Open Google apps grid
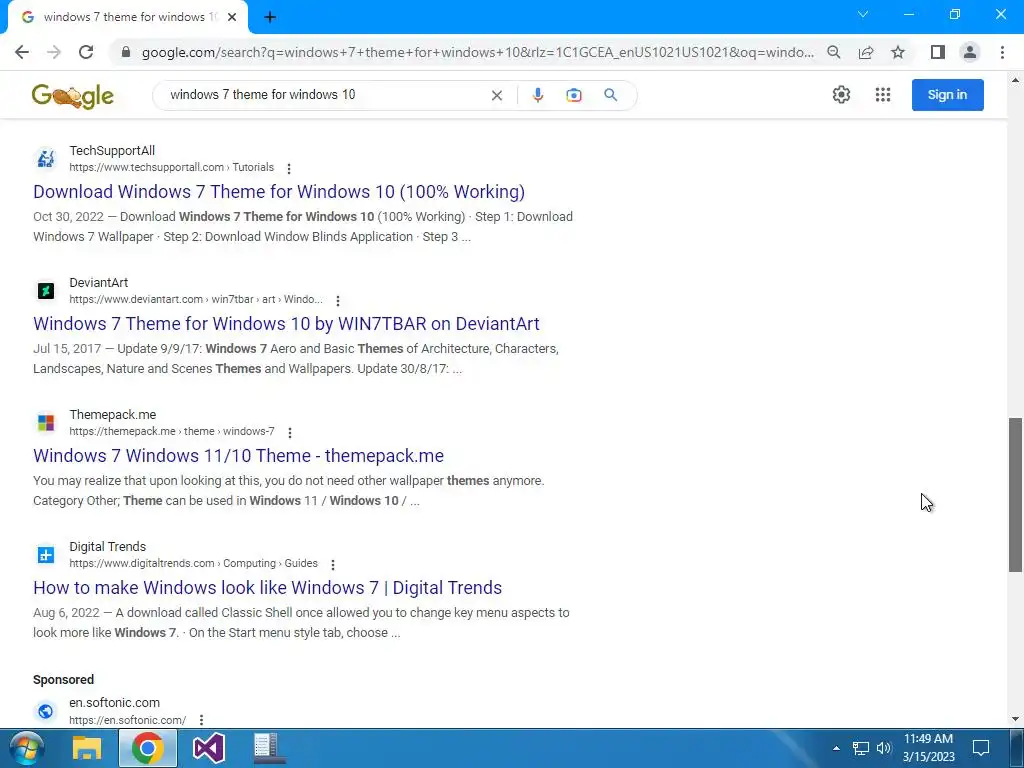Image resolution: width=1024 pixels, height=768 pixels. (x=883, y=95)
